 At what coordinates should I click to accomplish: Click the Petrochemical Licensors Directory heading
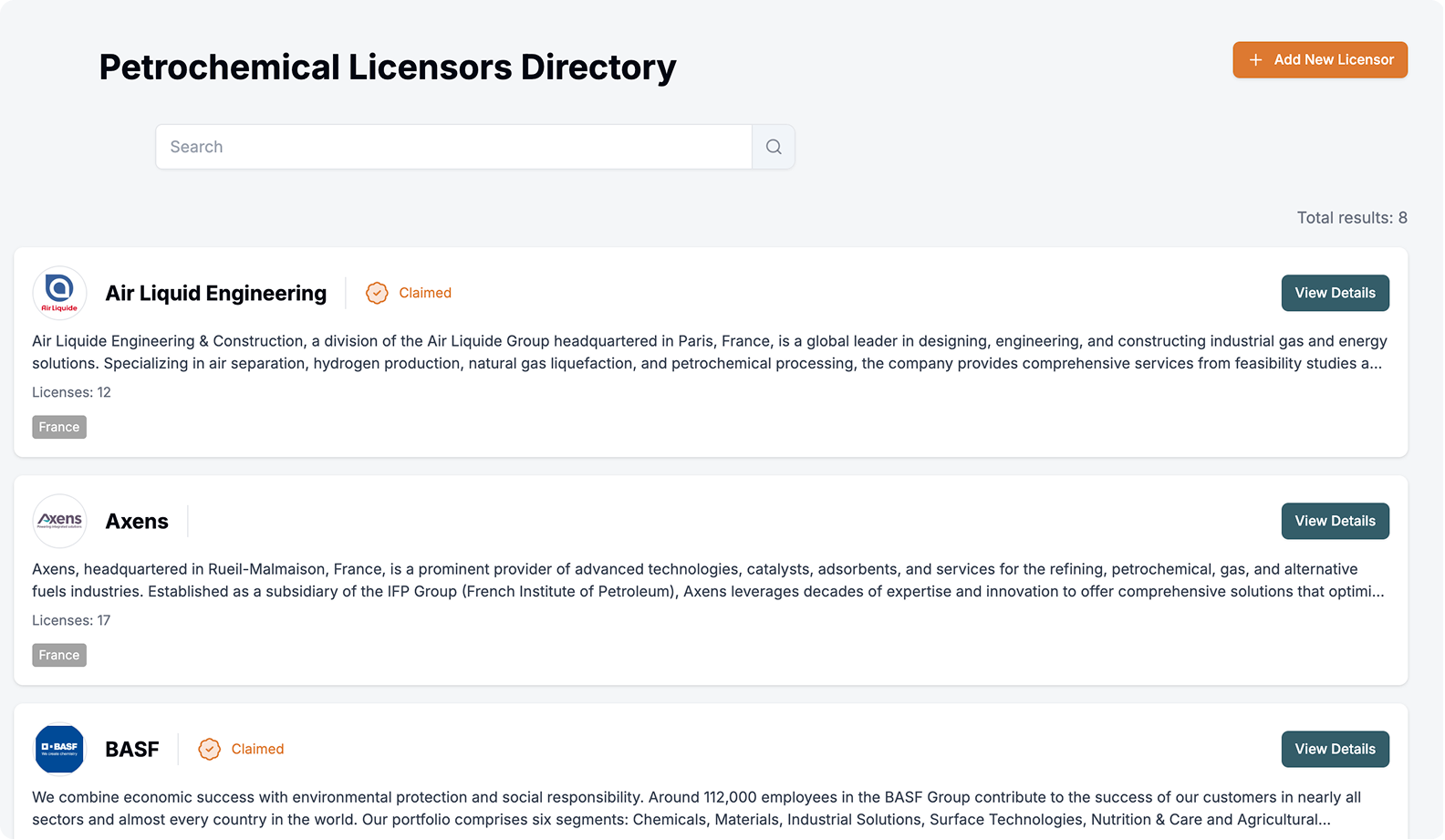388,67
